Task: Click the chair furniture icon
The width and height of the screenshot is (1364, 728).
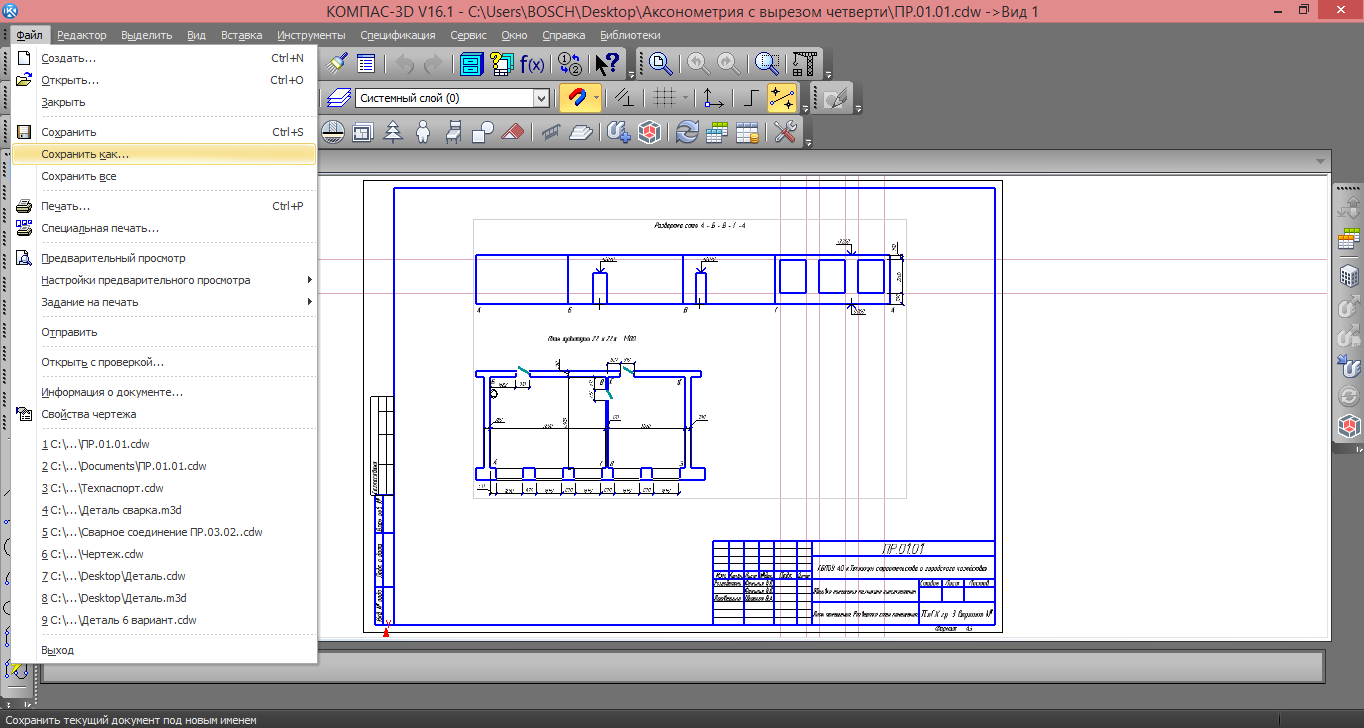Action: point(452,132)
